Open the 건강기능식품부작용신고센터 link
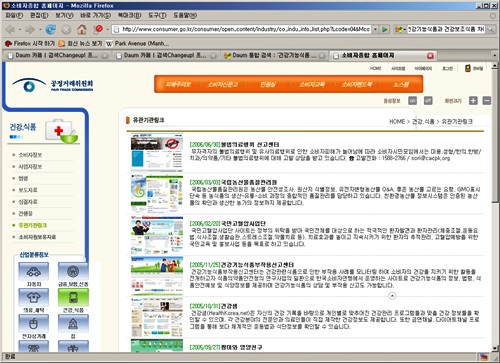The width and height of the screenshot is (500, 363). (x=257, y=265)
